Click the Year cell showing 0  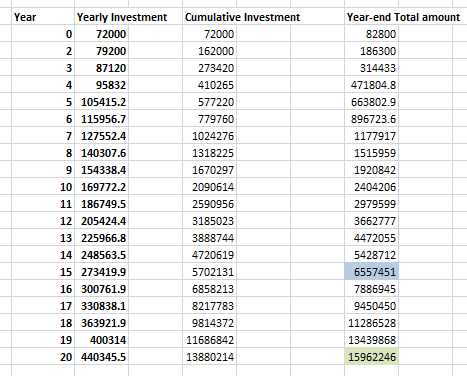pos(43,34)
